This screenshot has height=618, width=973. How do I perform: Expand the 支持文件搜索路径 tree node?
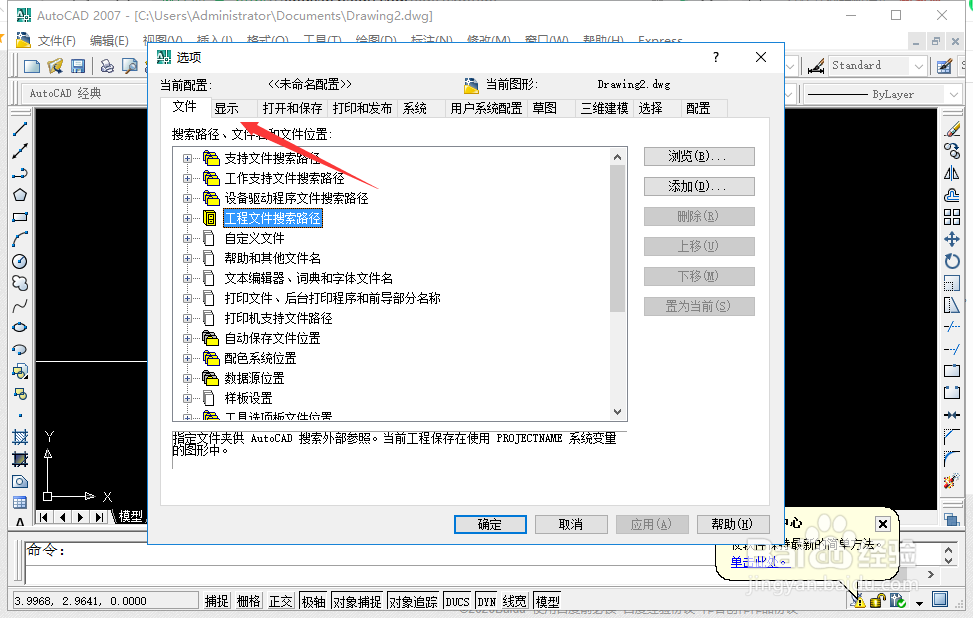[186, 157]
